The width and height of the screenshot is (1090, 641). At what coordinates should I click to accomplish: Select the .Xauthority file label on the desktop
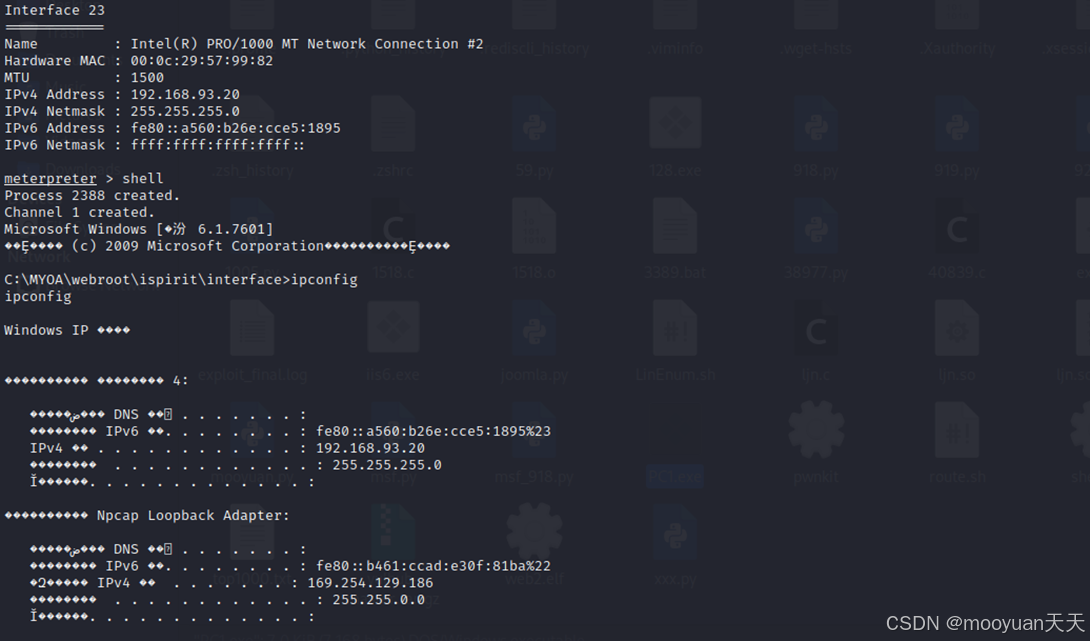pyautogui.click(x=958, y=49)
